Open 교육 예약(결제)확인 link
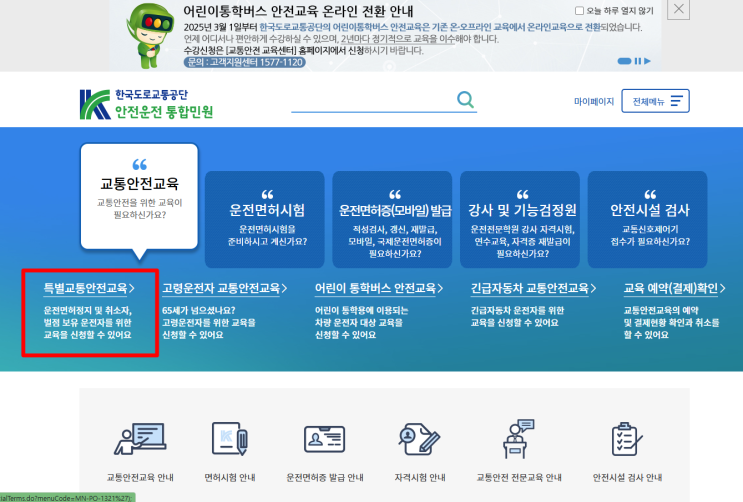The height and width of the screenshot is (502, 743). (x=674, y=288)
